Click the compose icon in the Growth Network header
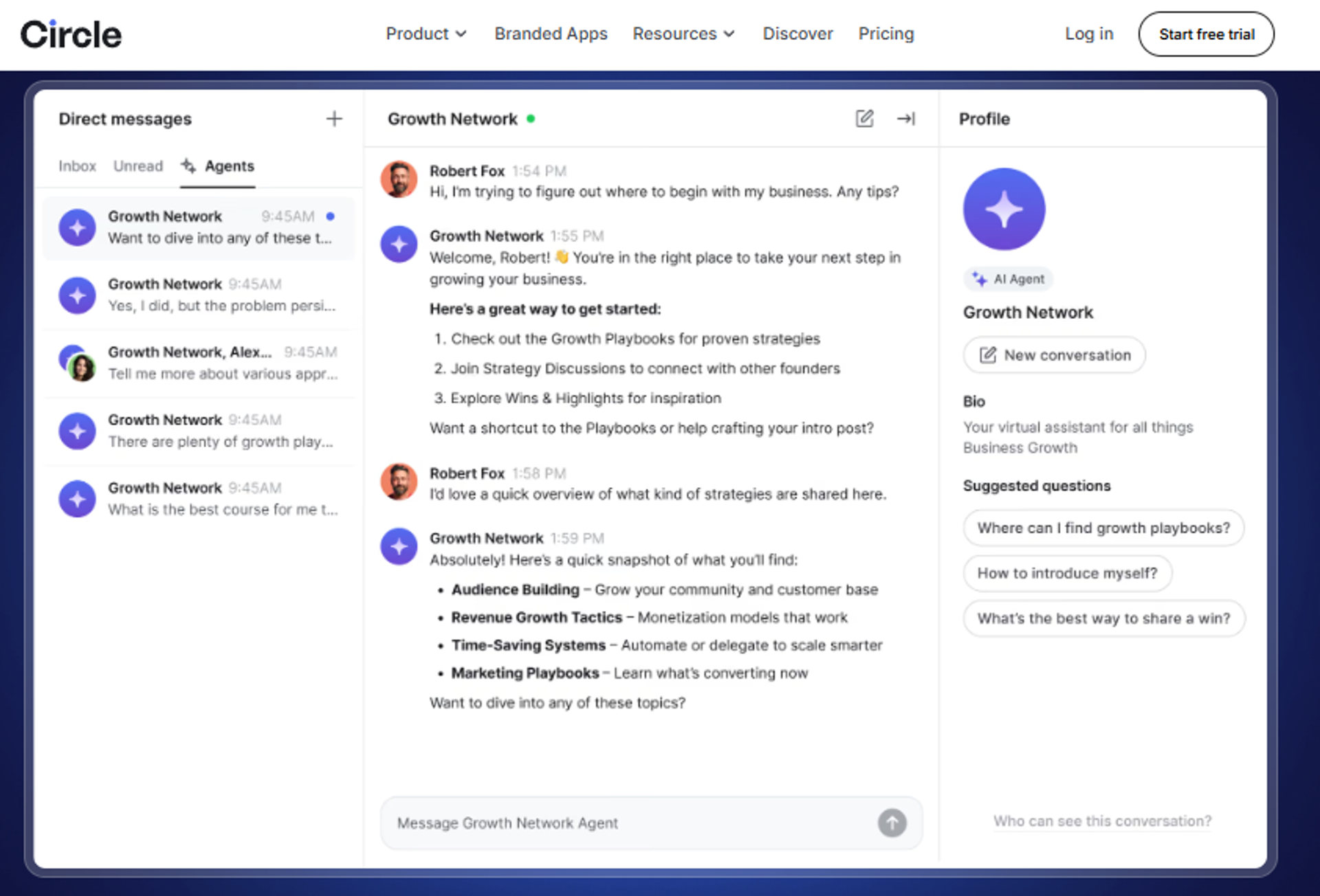1320x896 pixels. coord(864,118)
